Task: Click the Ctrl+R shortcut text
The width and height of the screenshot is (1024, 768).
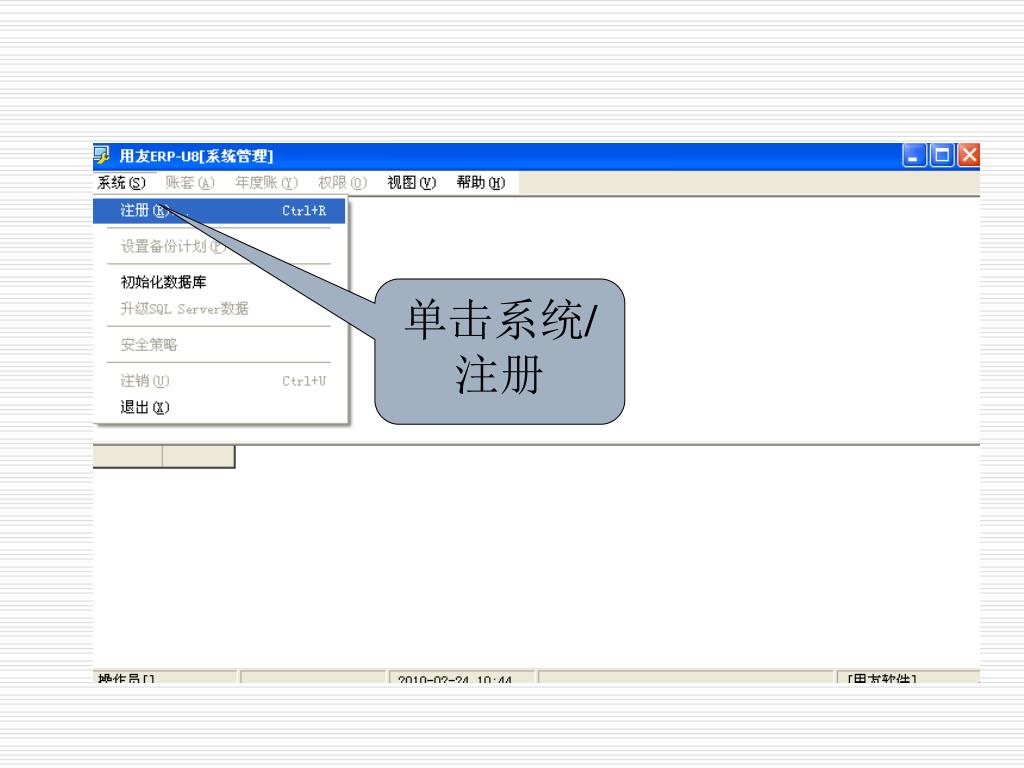Action: (x=304, y=211)
